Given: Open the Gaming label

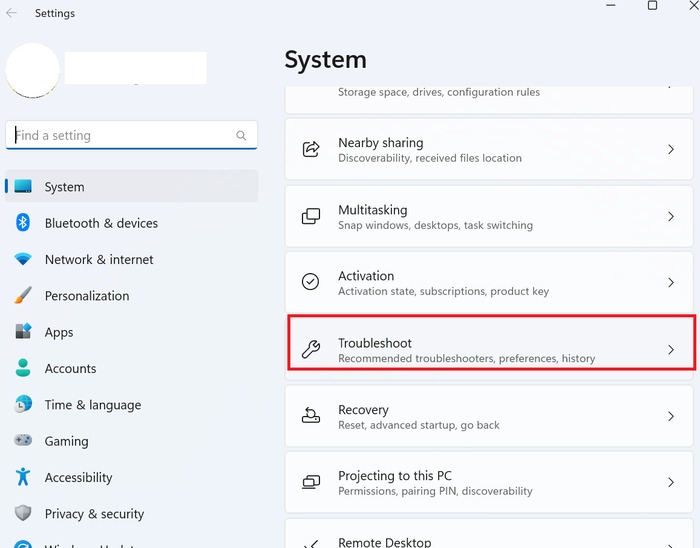Looking at the screenshot, I should pyautogui.click(x=67, y=441).
